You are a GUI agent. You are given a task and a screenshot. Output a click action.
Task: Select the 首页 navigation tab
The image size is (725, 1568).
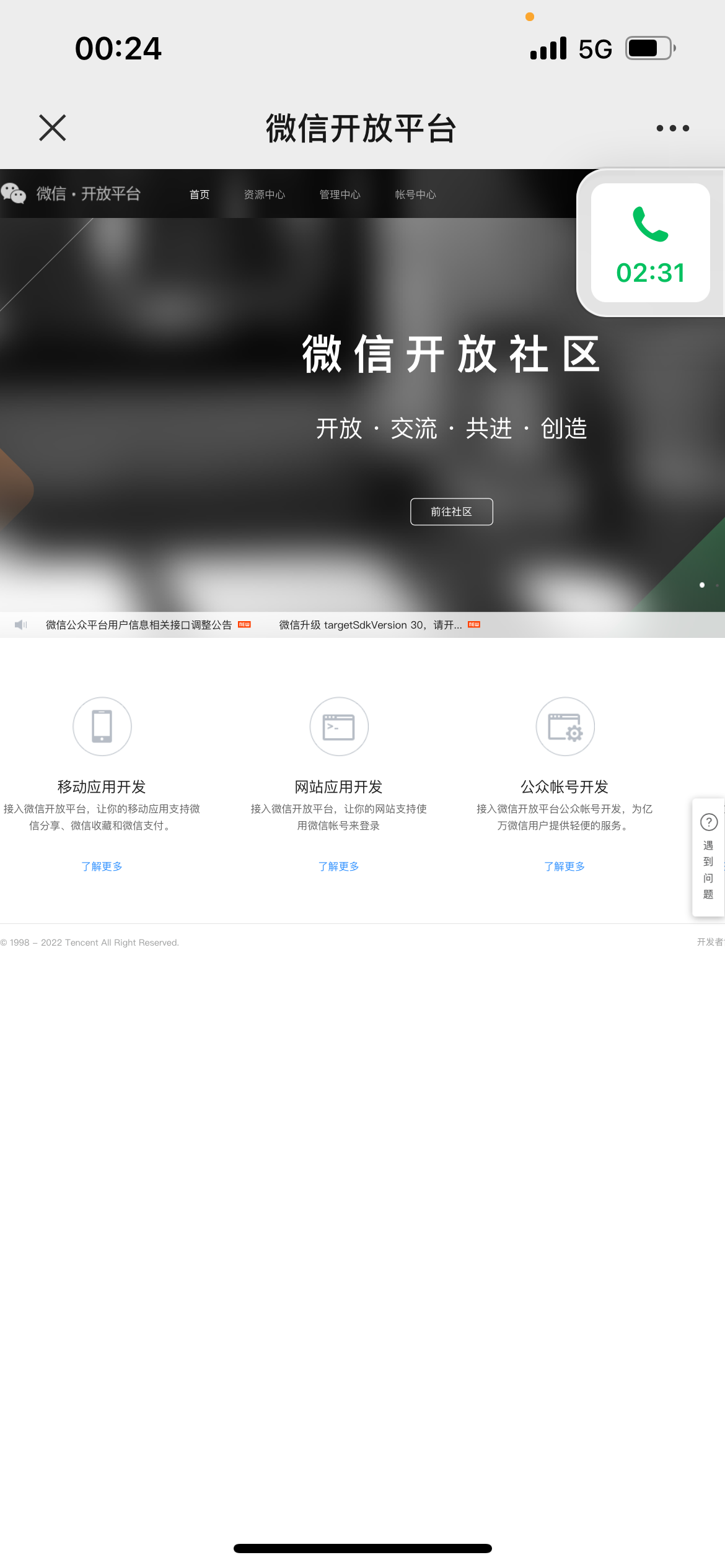[x=200, y=194]
